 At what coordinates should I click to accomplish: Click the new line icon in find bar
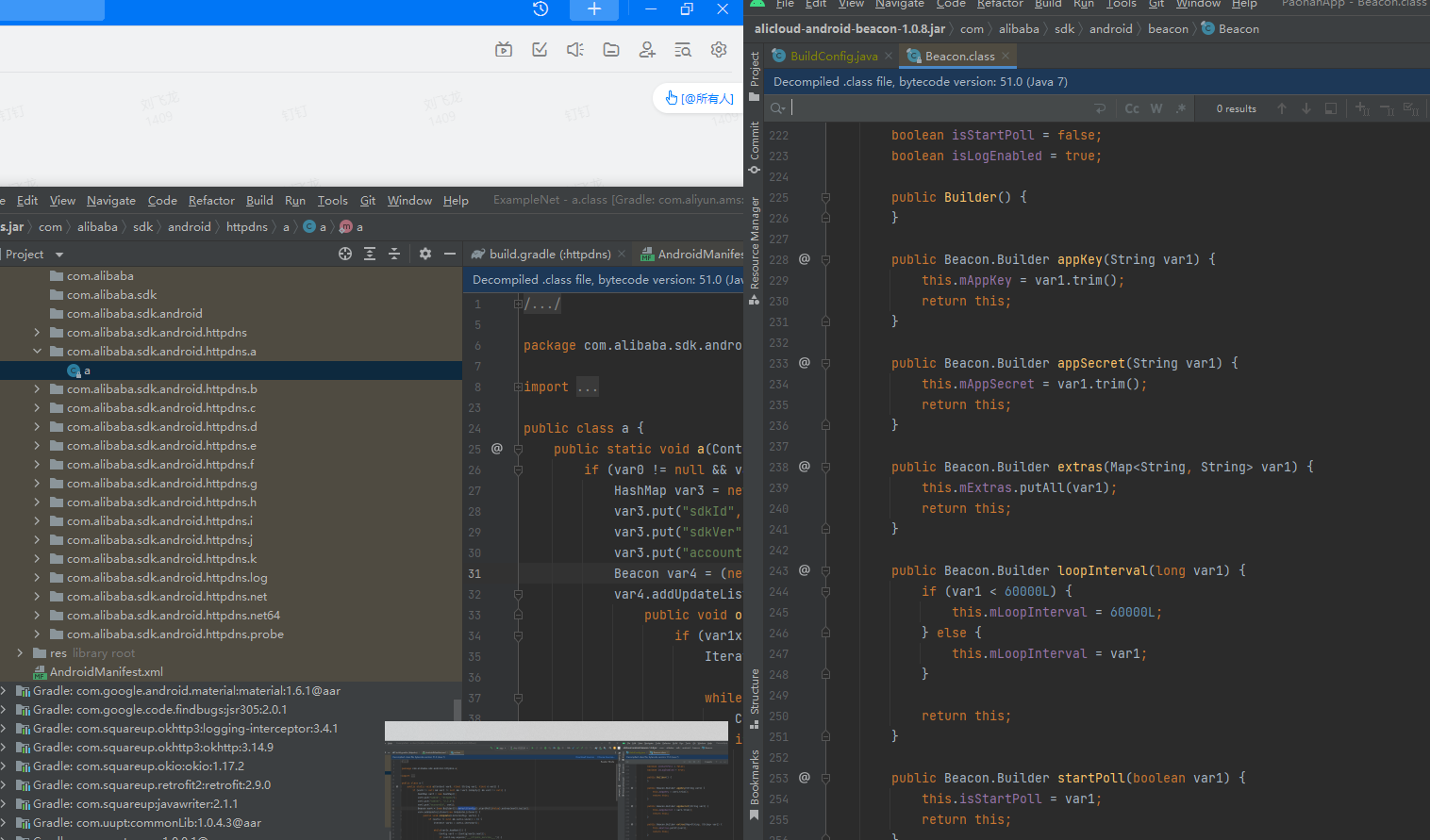(x=1100, y=108)
